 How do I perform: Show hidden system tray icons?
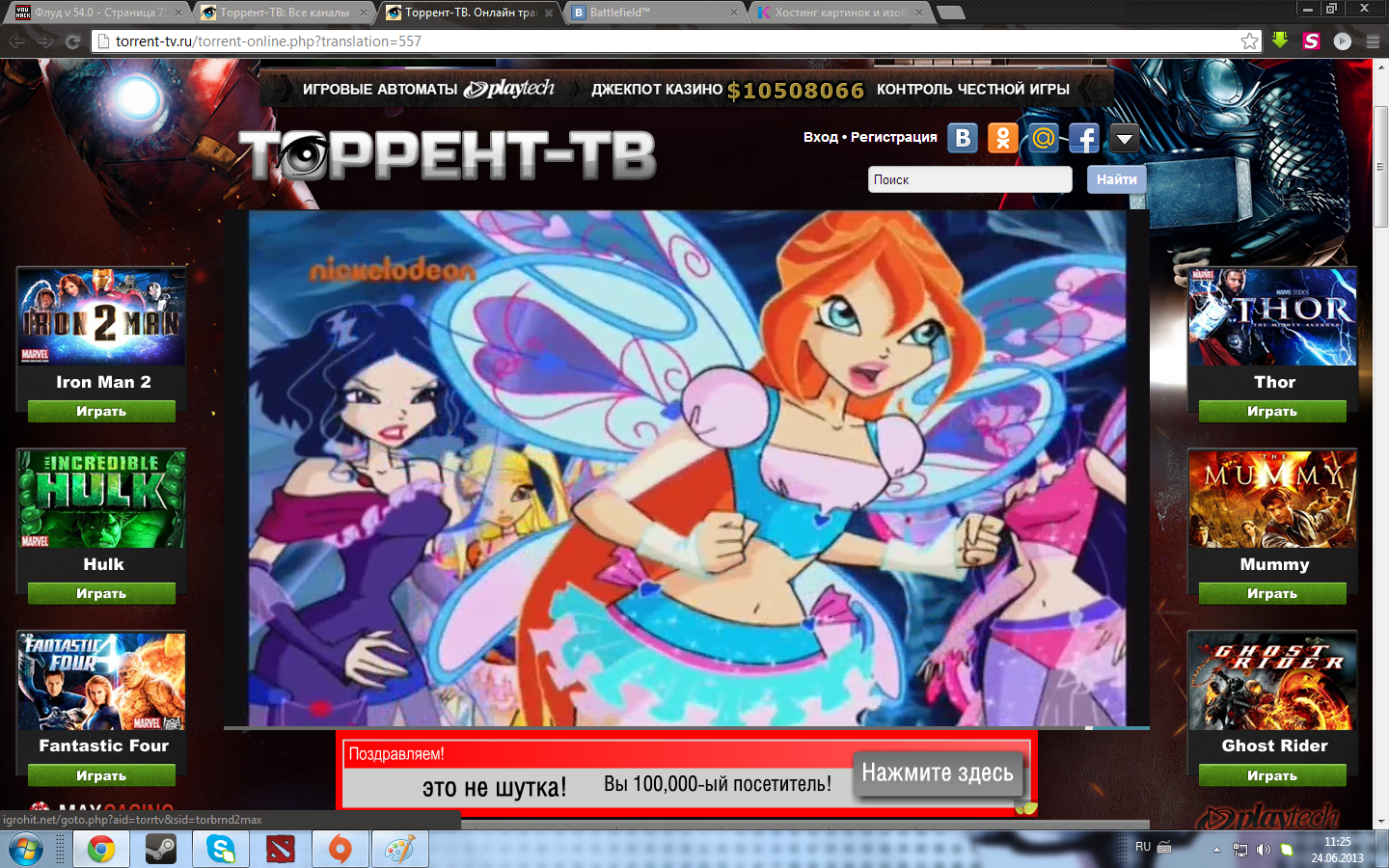coord(1216,850)
